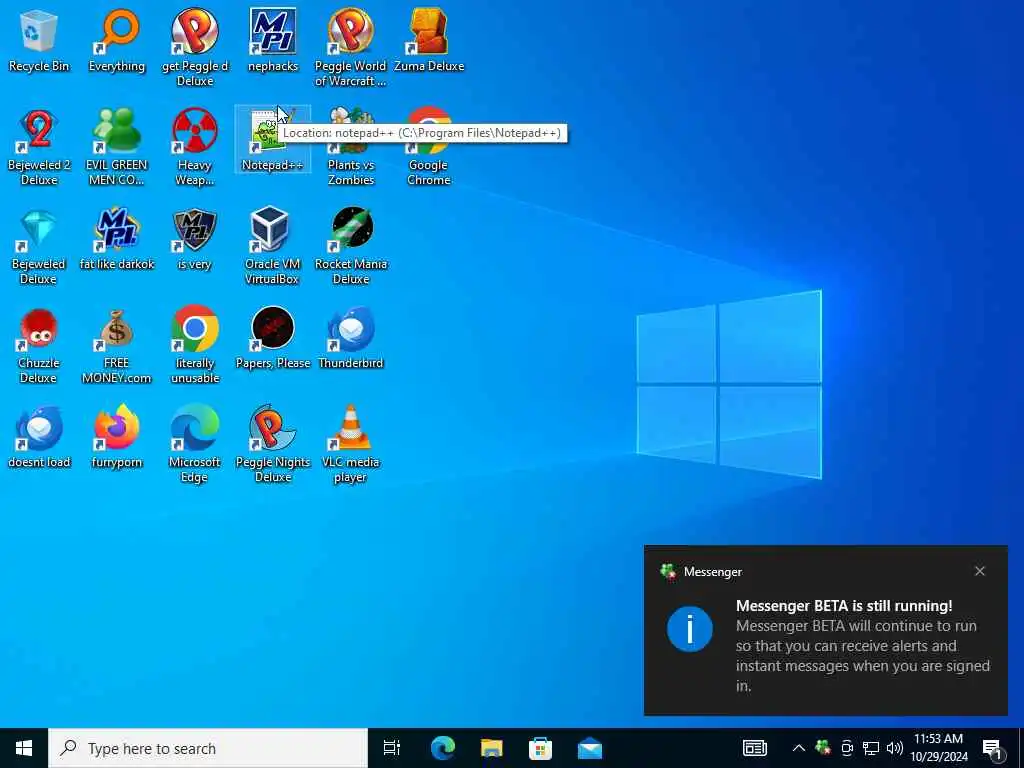Select the Rocket Mania Deluxe shortcut

[x=351, y=246]
